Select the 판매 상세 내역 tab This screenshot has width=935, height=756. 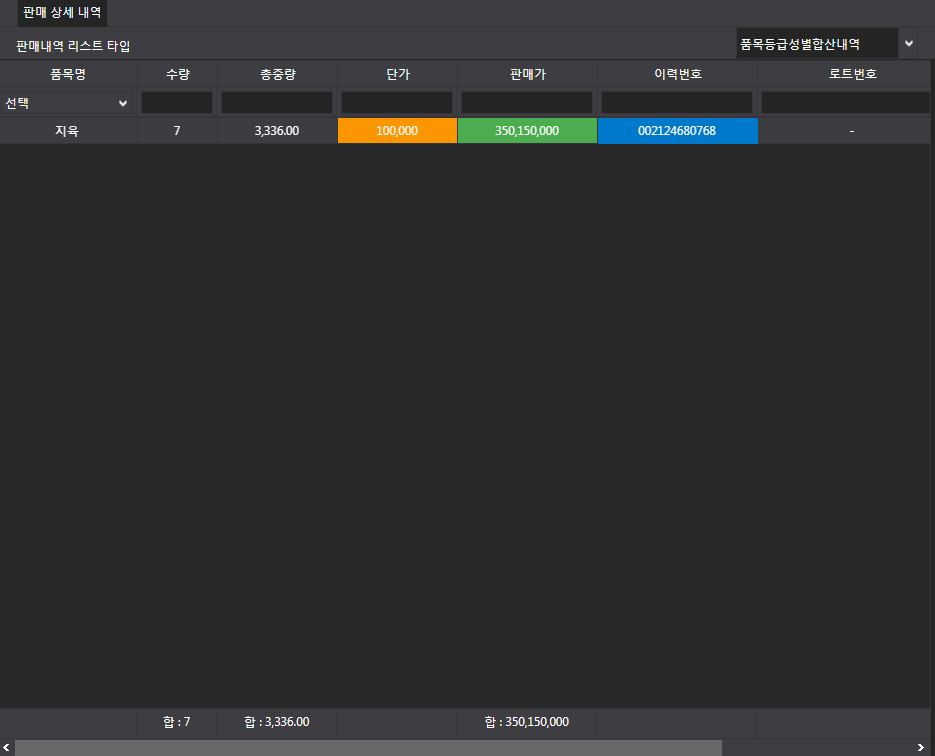click(x=62, y=13)
